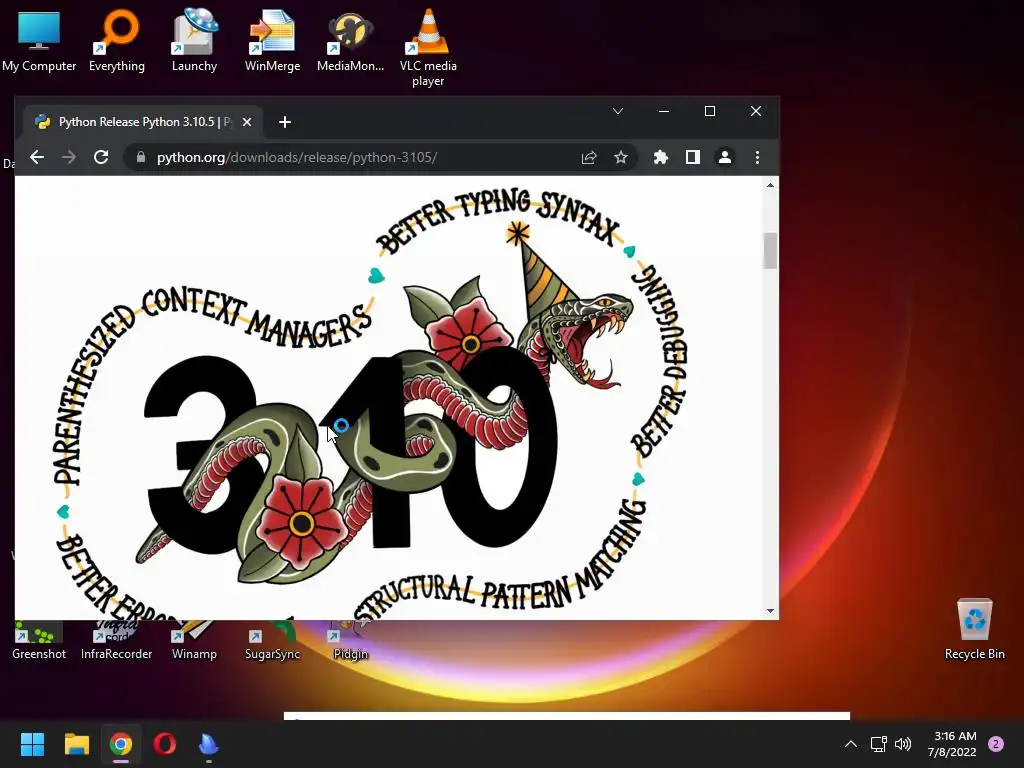
Task: Open network status tray icon
Action: pyautogui.click(x=878, y=744)
